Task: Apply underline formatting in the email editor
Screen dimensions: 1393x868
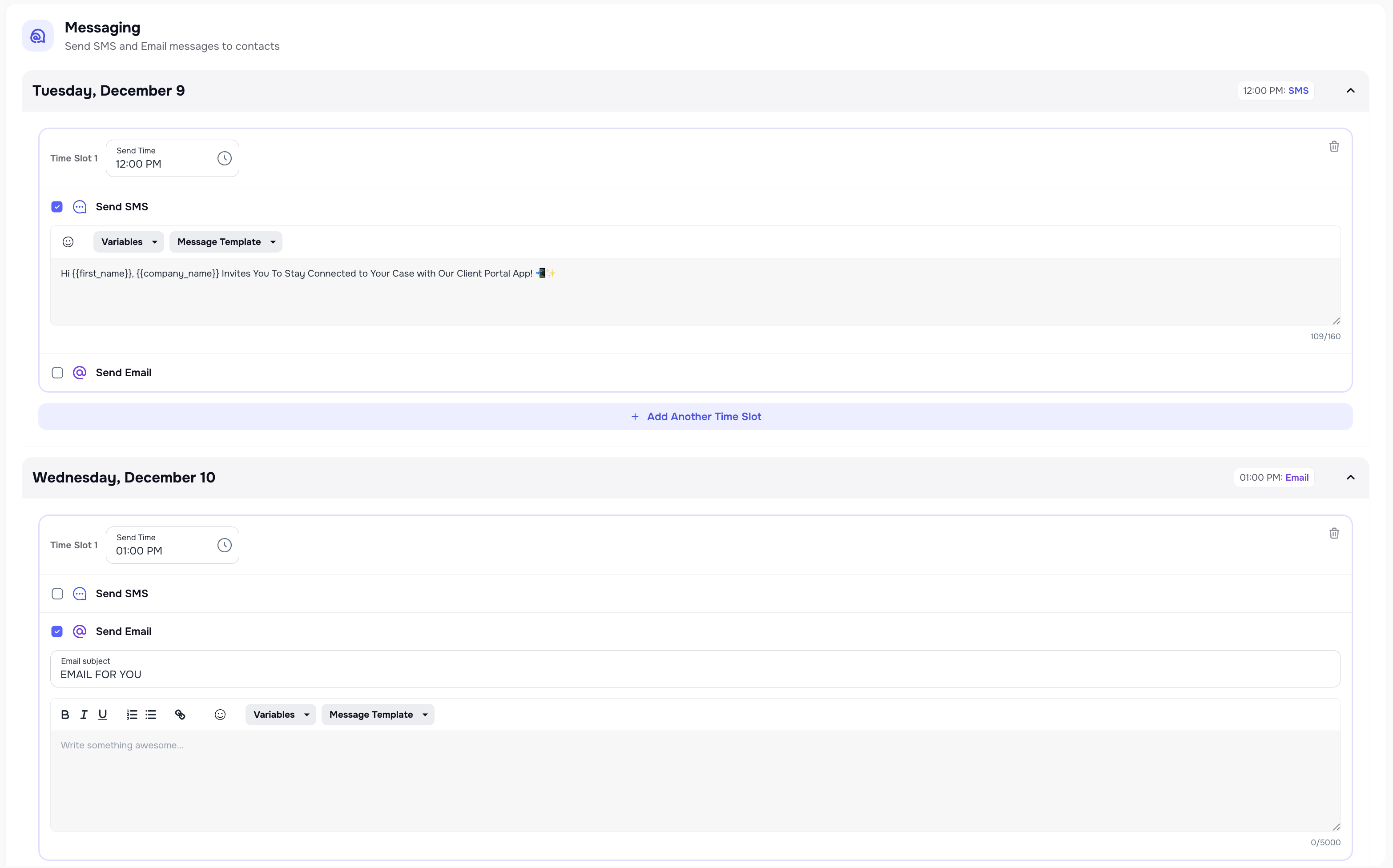Action: [103, 714]
